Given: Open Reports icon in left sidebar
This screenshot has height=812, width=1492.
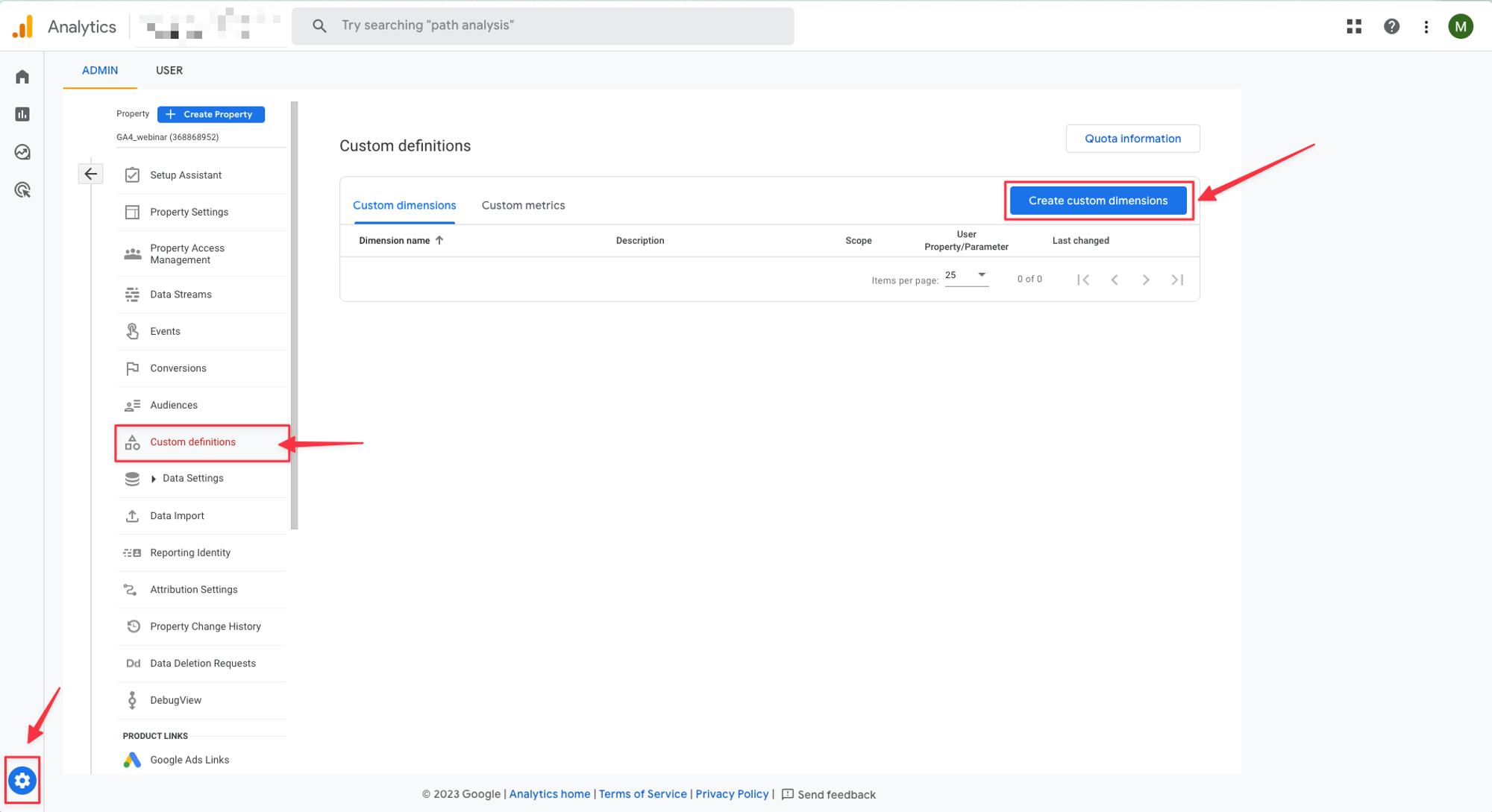Looking at the screenshot, I should 22,114.
